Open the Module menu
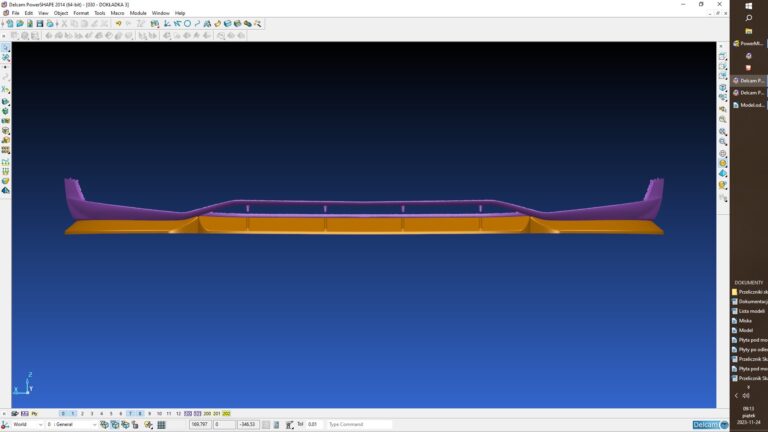 [x=138, y=13]
